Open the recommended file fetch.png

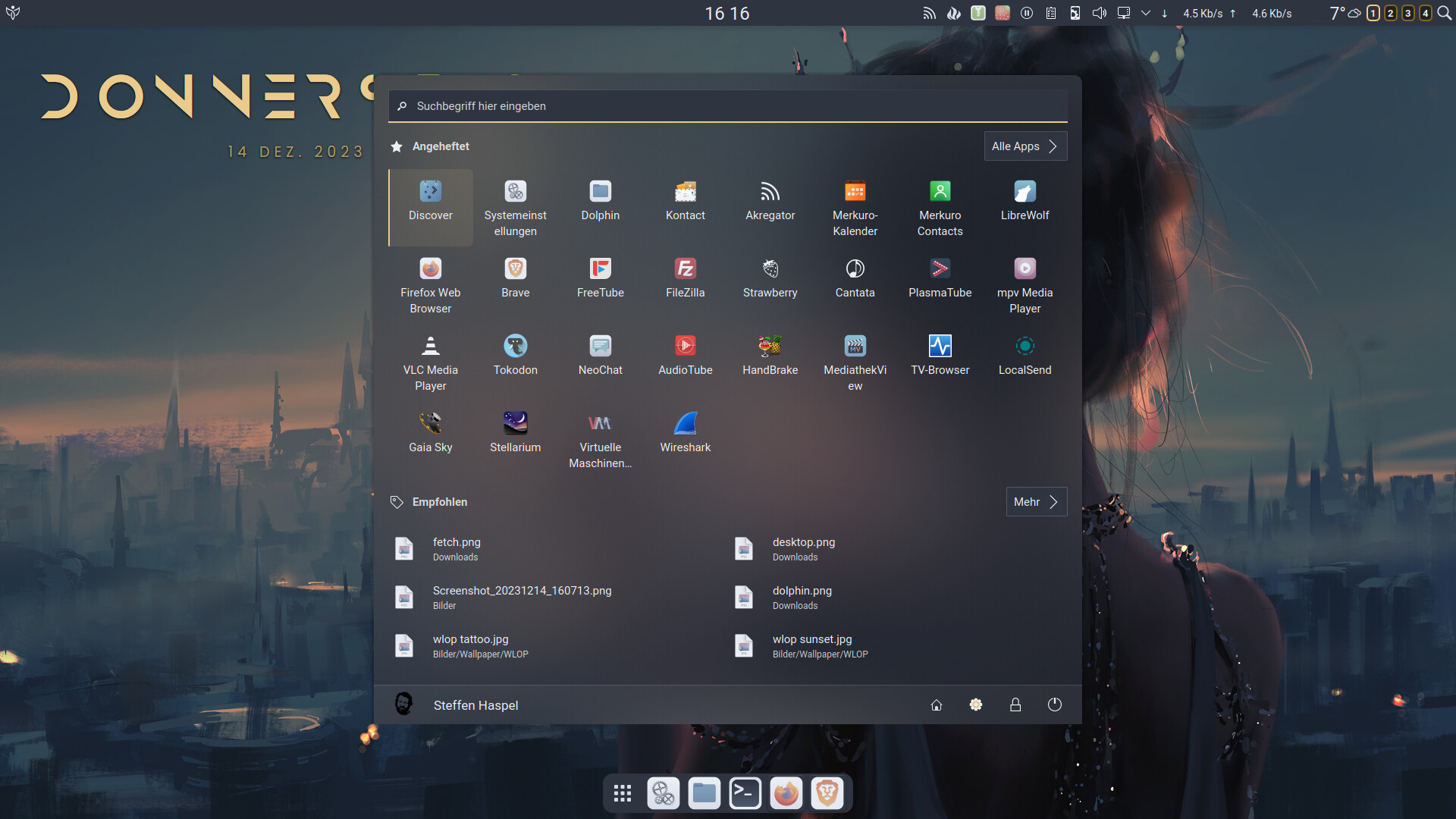click(457, 548)
